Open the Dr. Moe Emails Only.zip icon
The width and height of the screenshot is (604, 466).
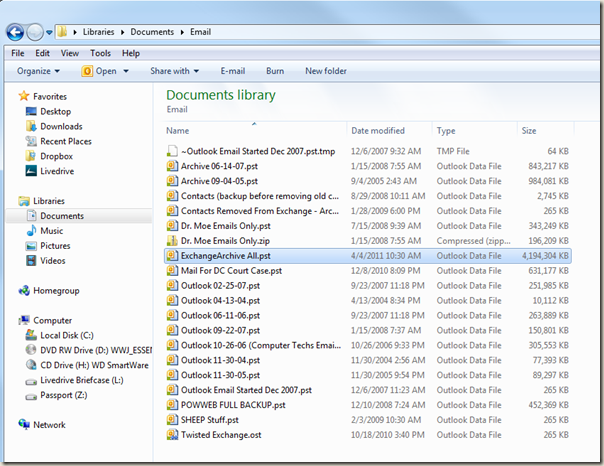click(172, 241)
